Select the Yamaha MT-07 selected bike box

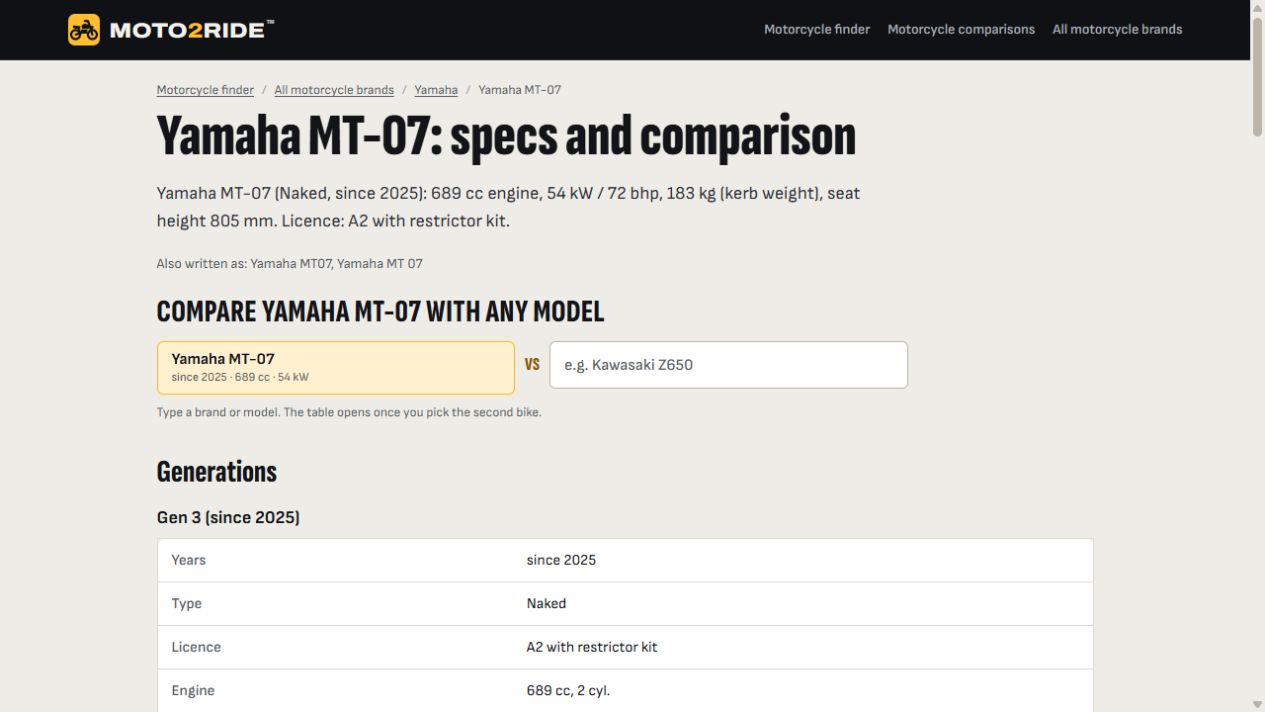coord(336,368)
